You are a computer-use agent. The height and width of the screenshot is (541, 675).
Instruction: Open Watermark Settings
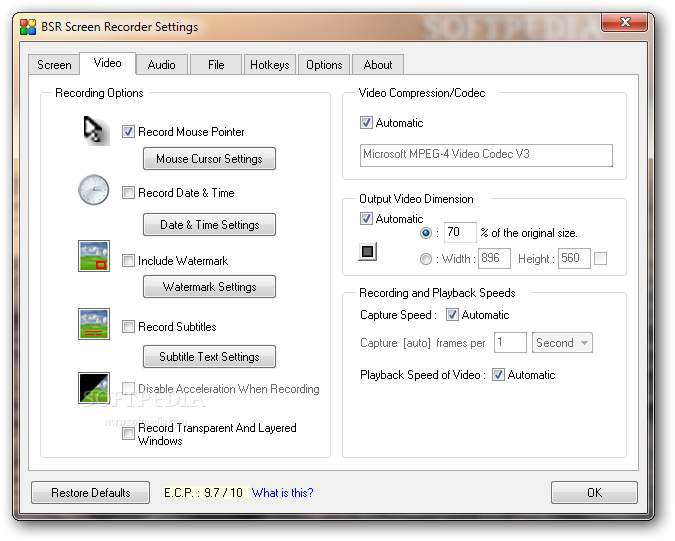pos(209,287)
